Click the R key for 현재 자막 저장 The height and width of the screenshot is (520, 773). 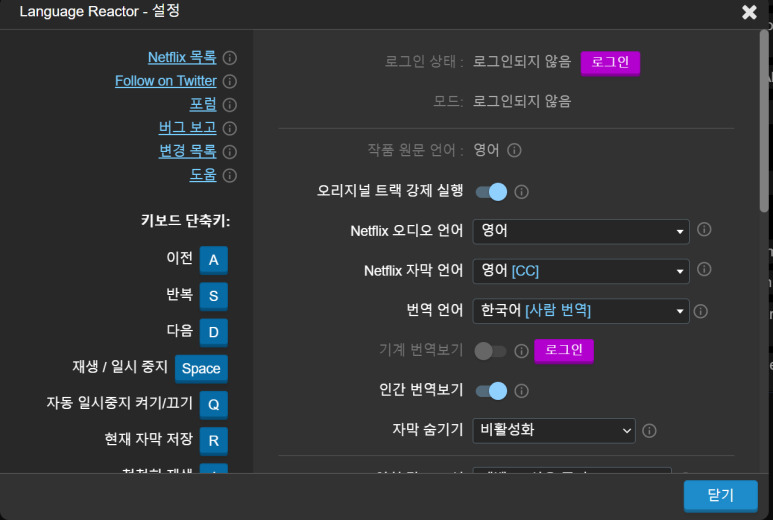213,441
